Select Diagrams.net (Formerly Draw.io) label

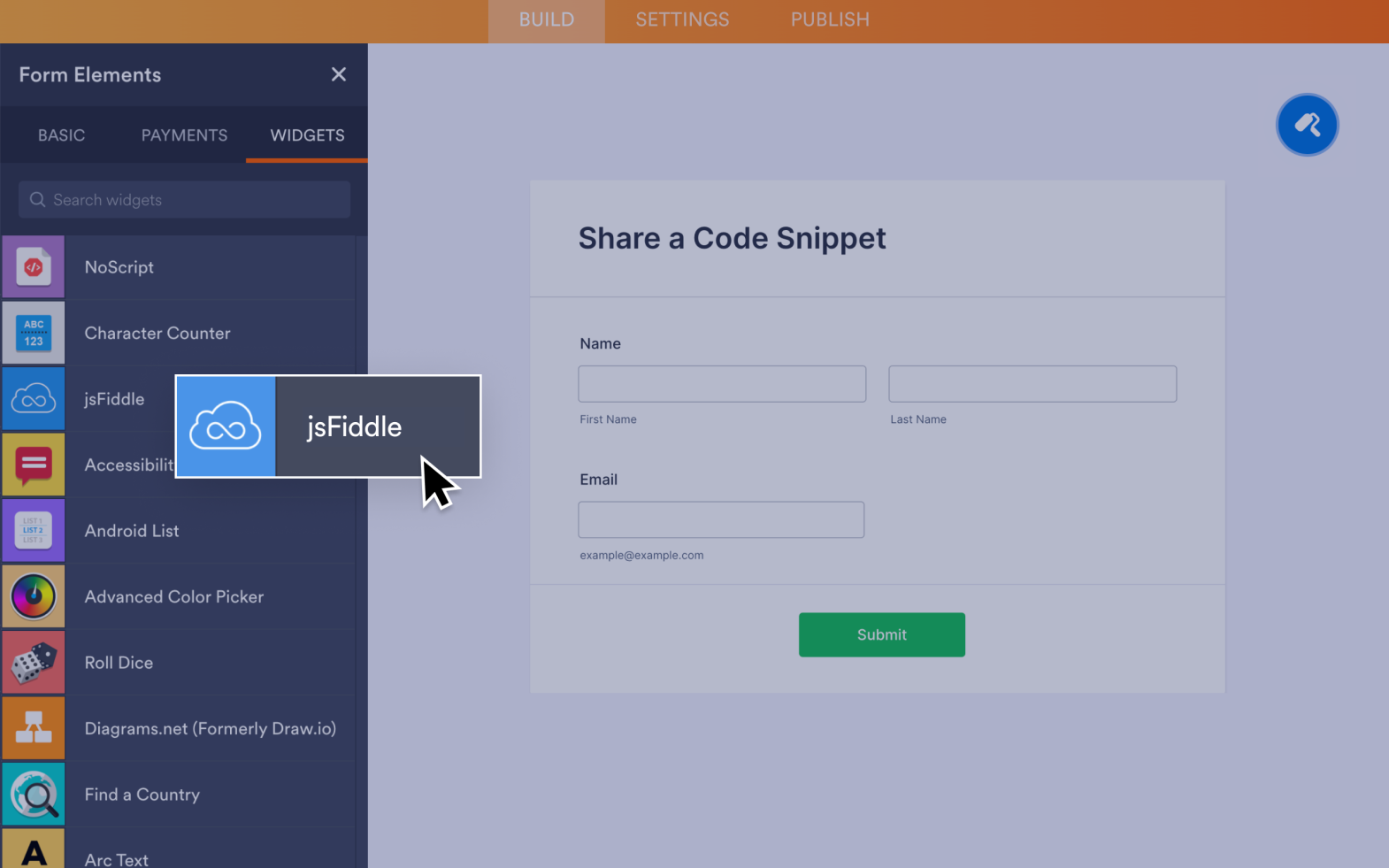(211, 729)
